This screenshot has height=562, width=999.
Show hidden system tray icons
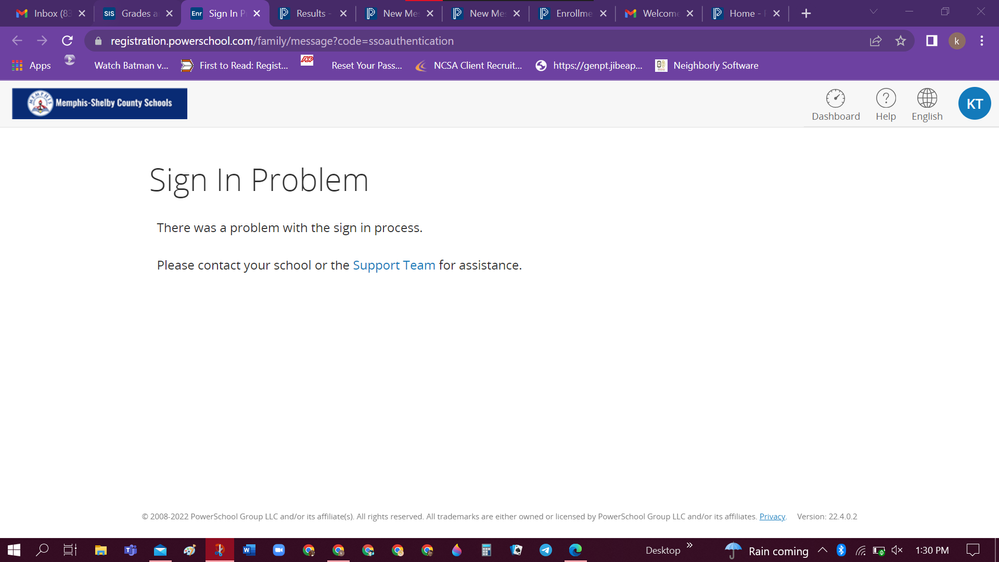coord(822,550)
